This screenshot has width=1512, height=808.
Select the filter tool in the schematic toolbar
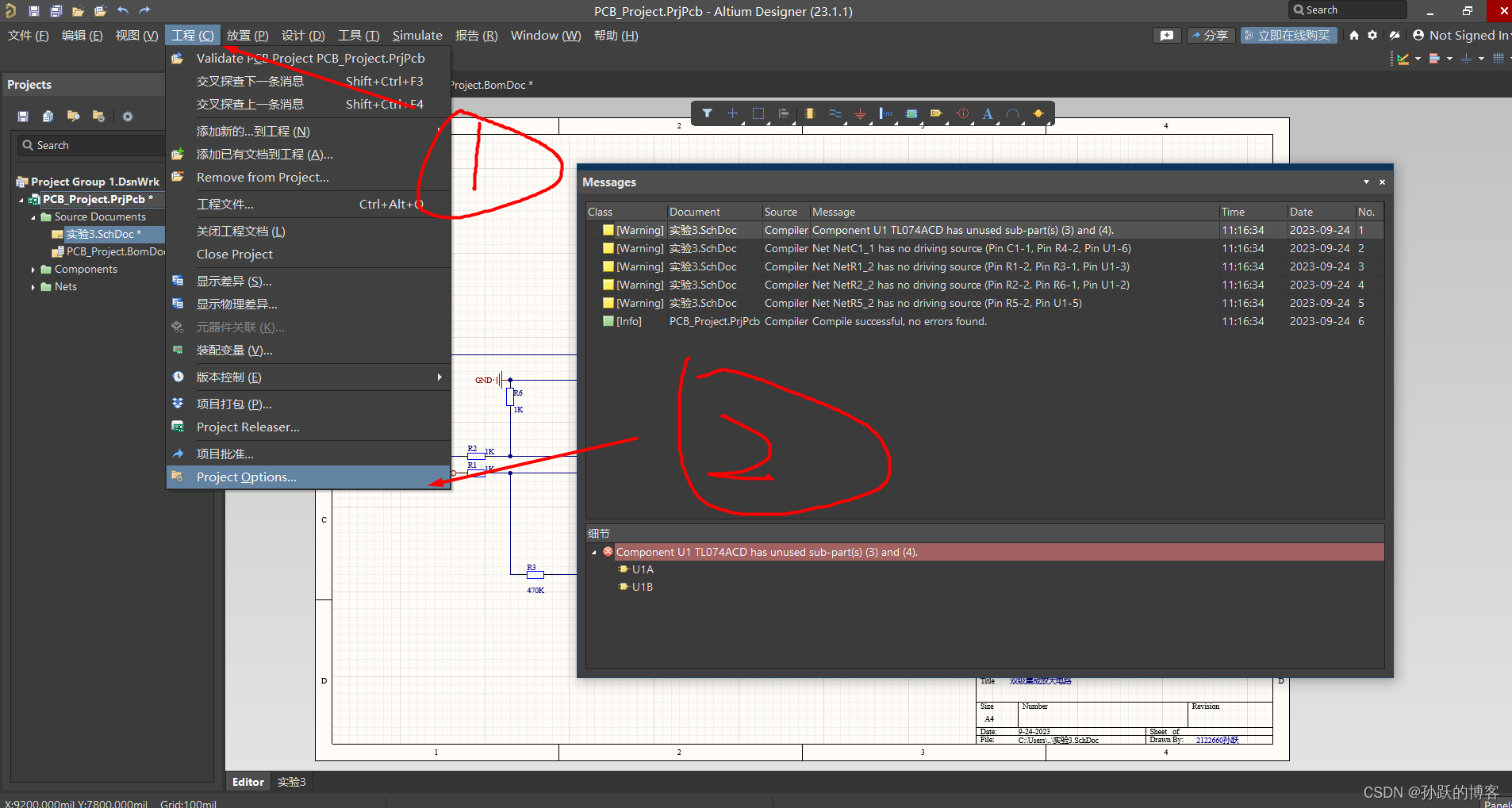click(x=707, y=113)
